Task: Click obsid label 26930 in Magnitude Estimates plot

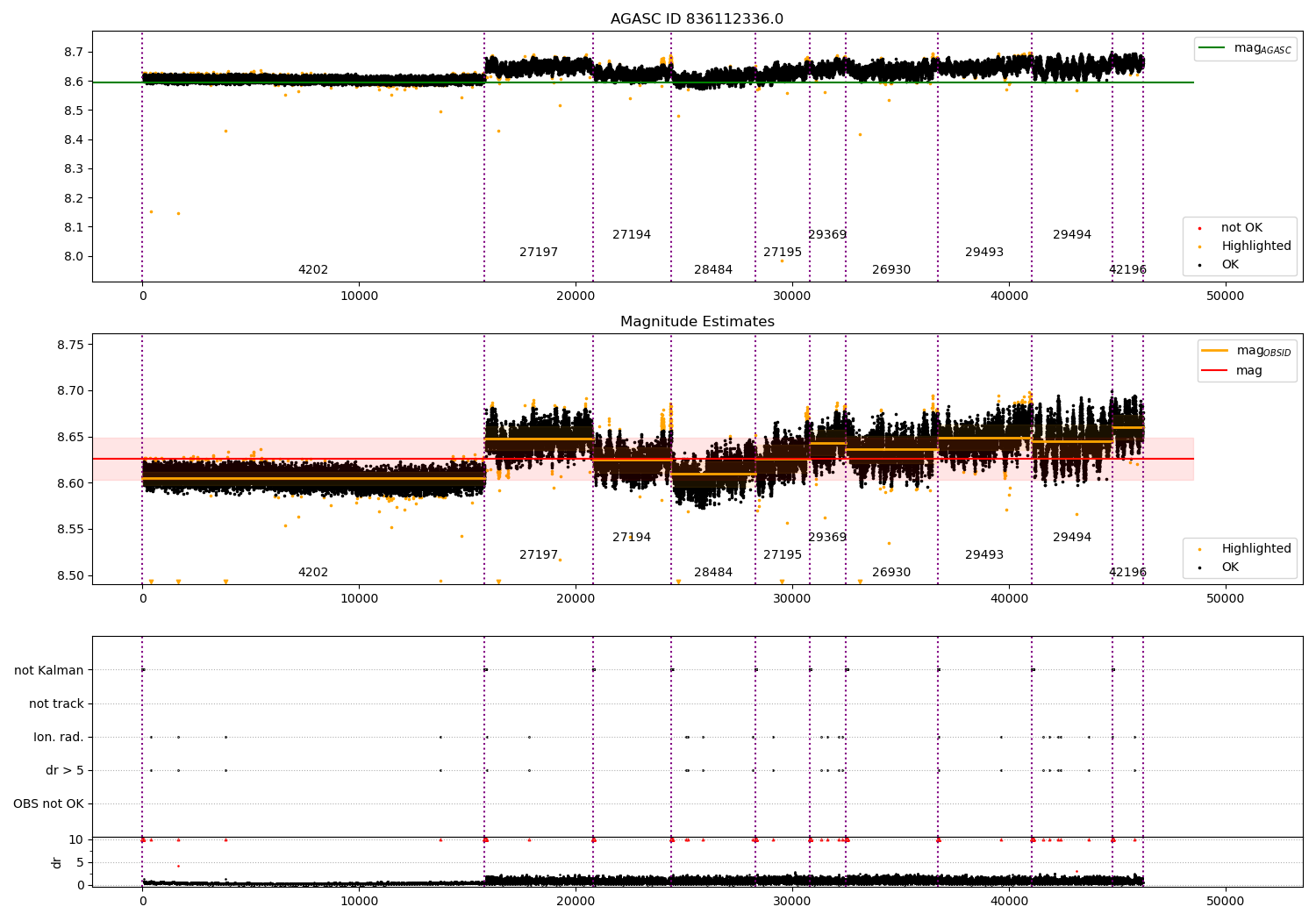Action: (891, 573)
